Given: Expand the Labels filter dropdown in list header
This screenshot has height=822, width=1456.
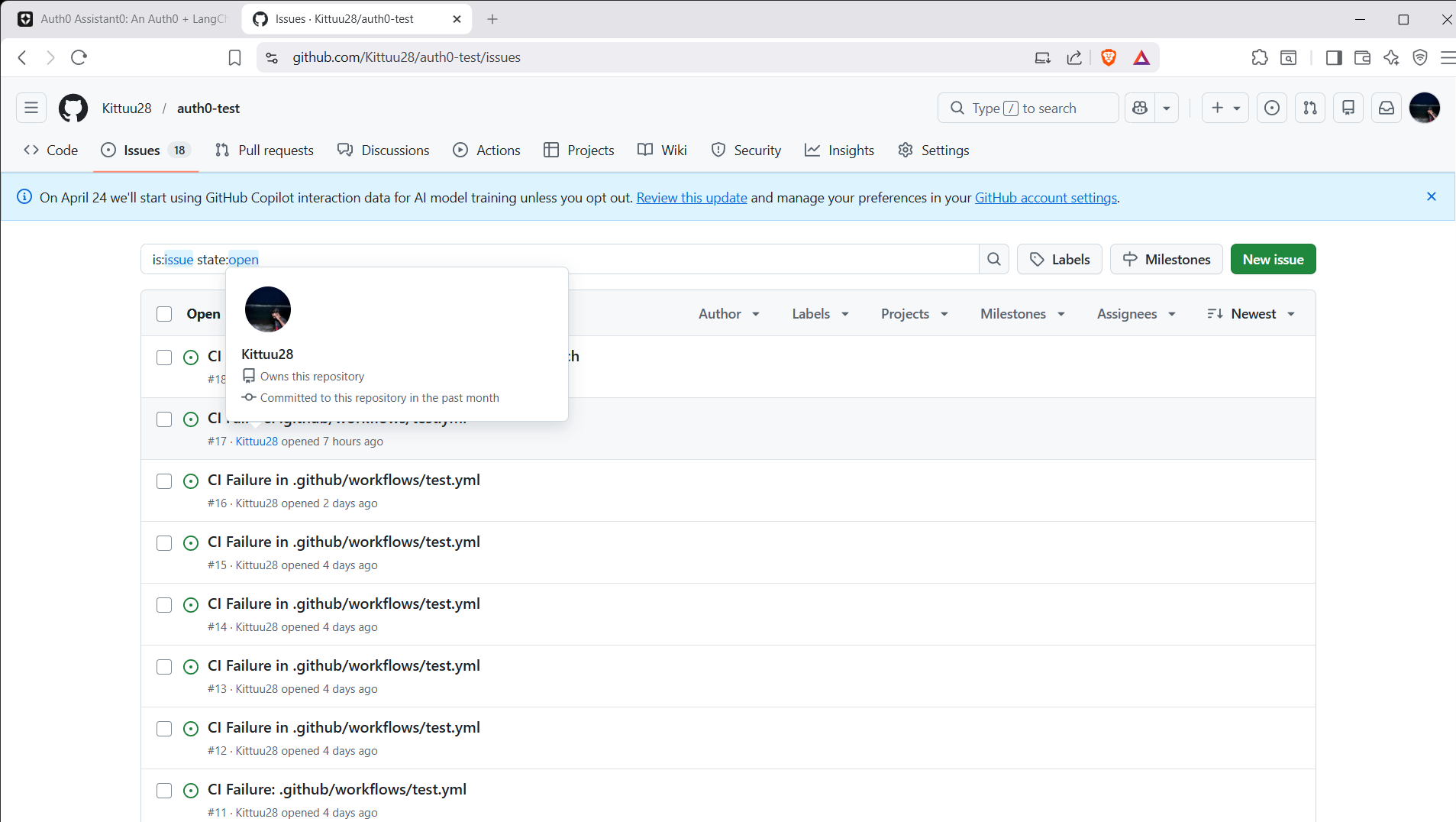Looking at the screenshot, I should pos(821,314).
